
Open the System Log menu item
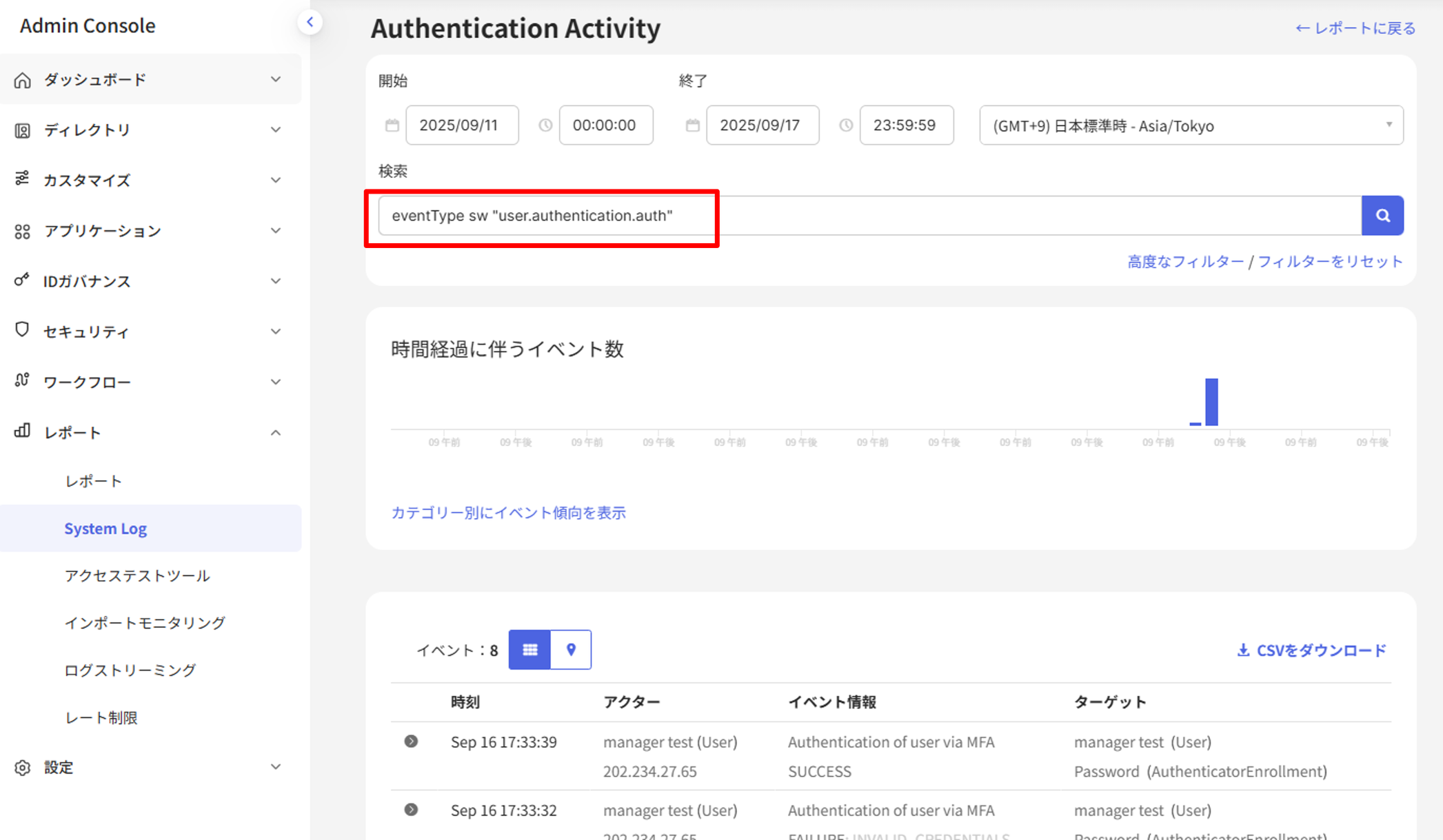click(x=105, y=529)
